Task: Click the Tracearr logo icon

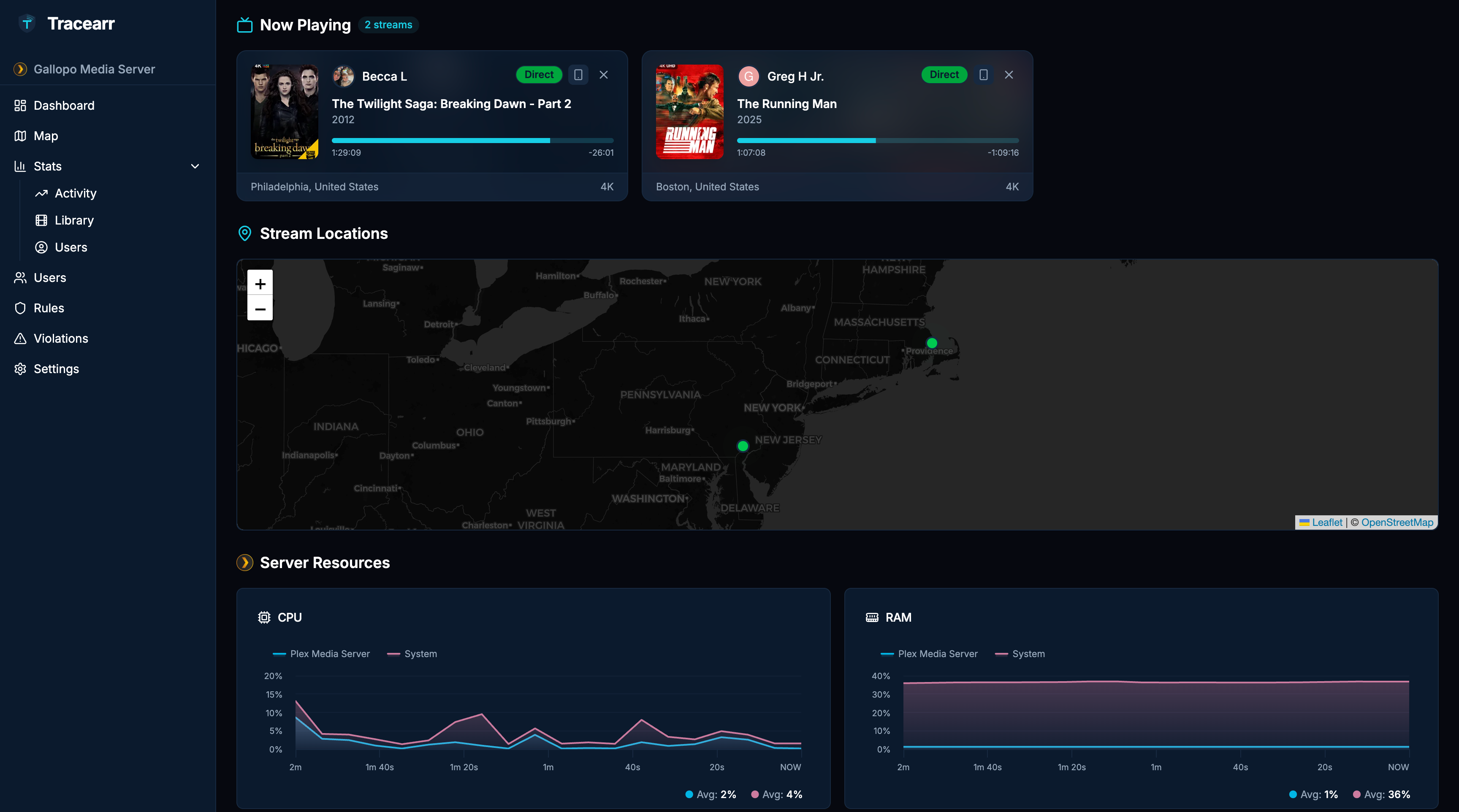Action: [27, 23]
